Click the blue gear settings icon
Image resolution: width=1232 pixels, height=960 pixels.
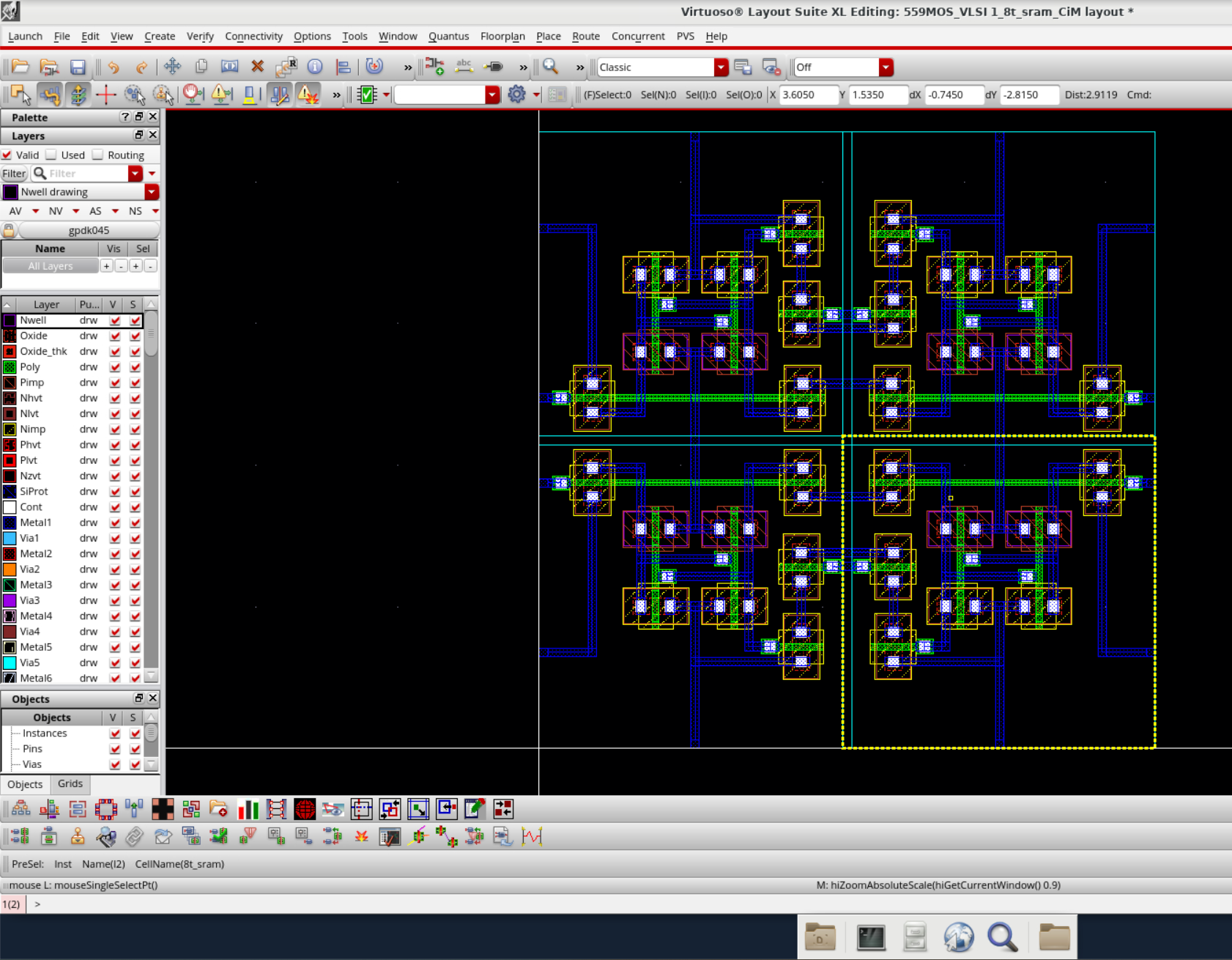point(516,95)
